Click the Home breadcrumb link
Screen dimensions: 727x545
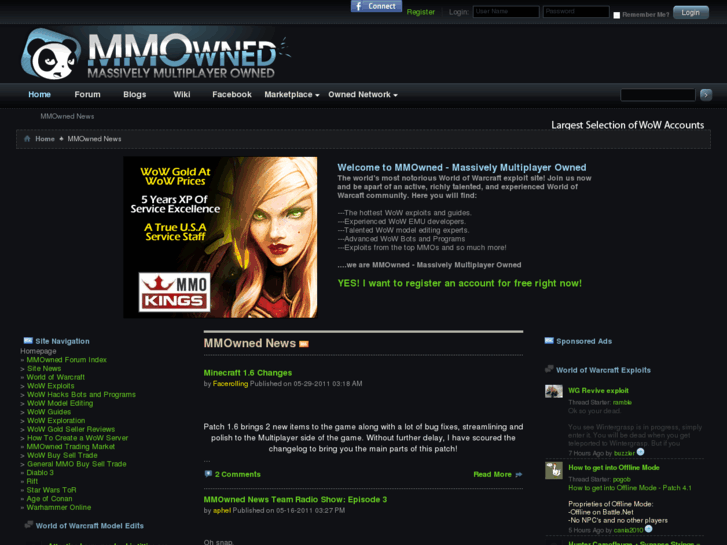coord(45,139)
